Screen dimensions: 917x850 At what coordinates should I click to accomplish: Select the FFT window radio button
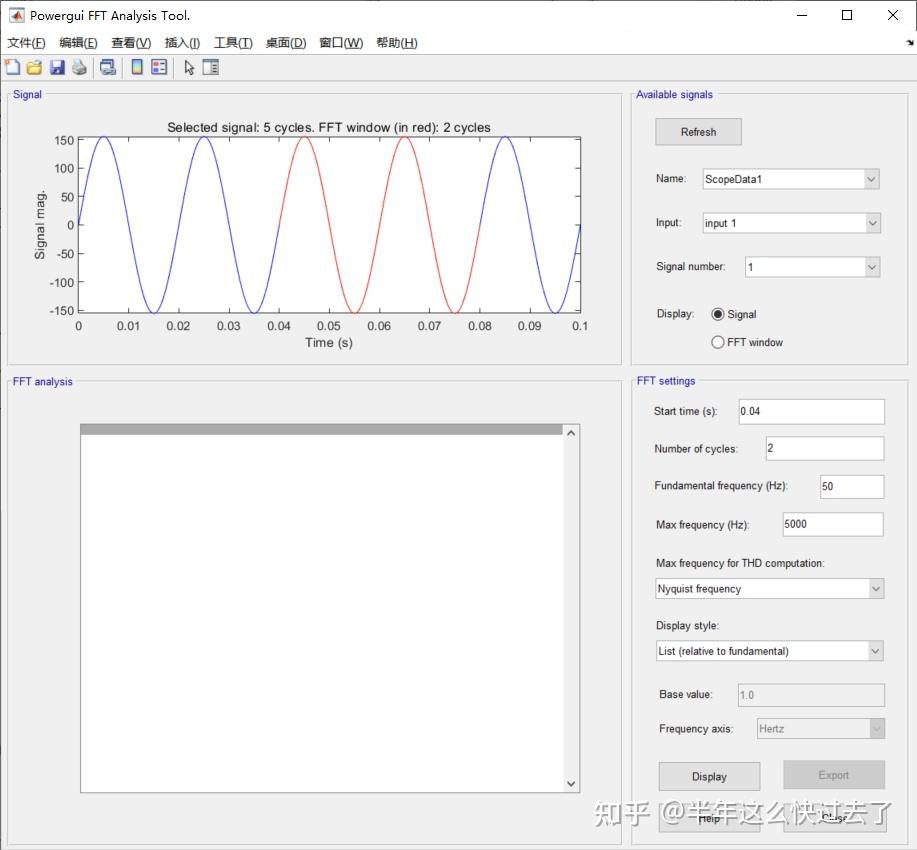(x=717, y=342)
